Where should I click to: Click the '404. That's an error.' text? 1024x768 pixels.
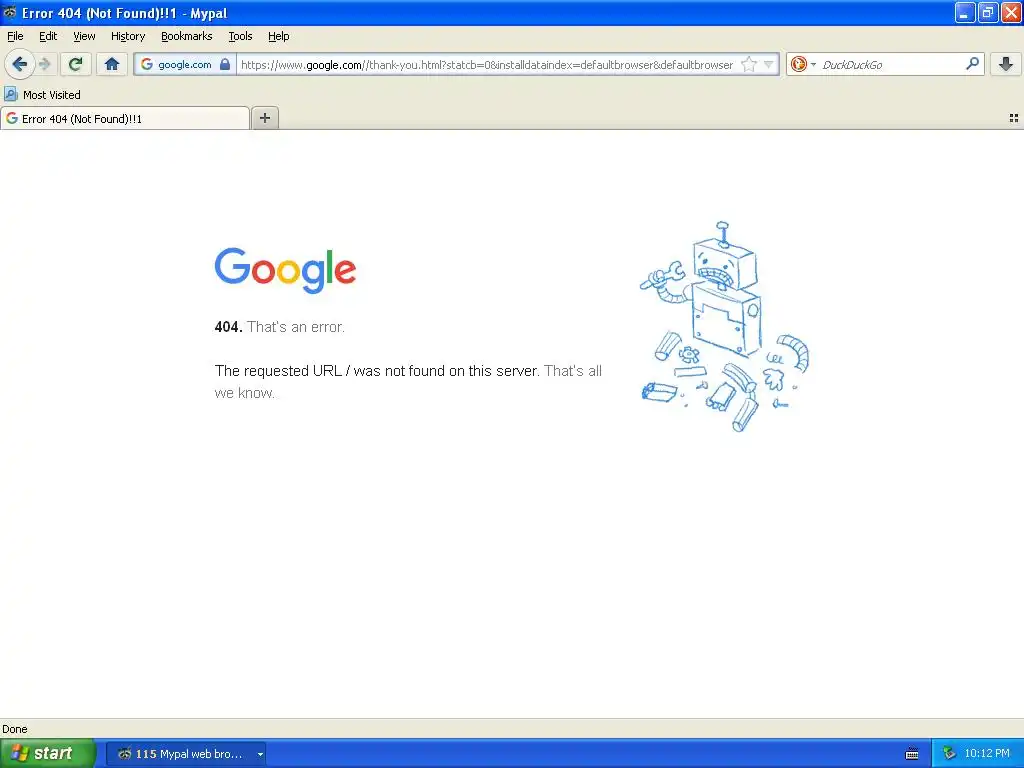coord(280,327)
